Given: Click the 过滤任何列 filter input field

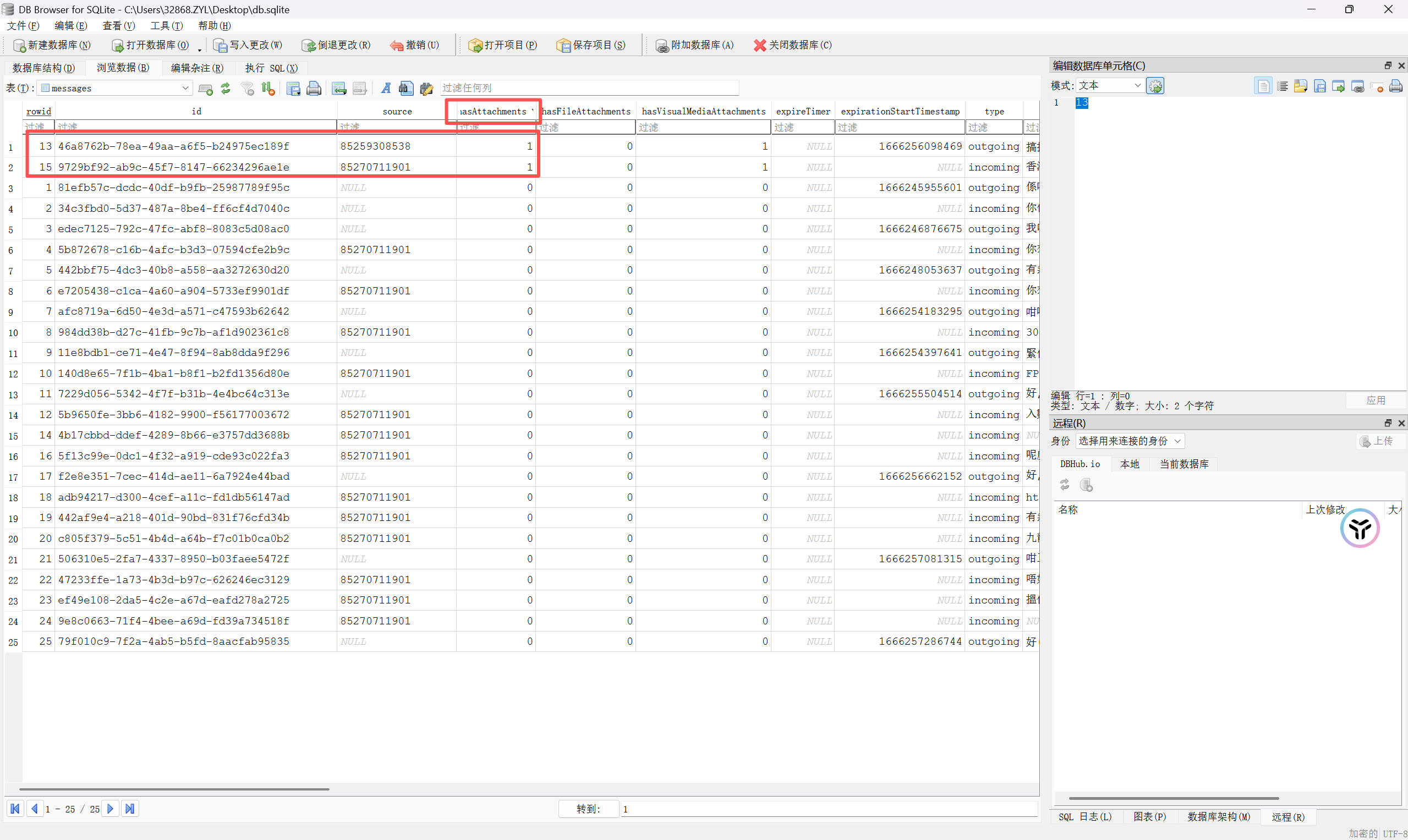Looking at the screenshot, I should (x=589, y=87).
